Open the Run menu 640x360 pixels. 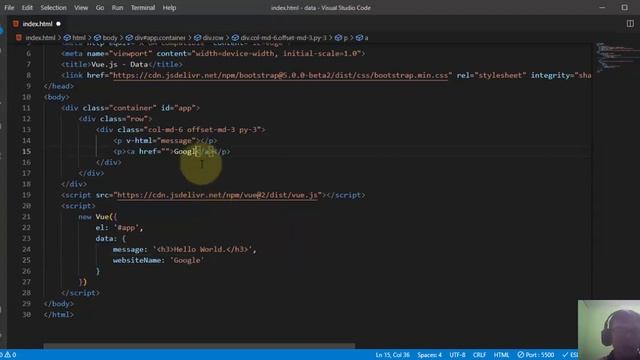tap(117, 8)
